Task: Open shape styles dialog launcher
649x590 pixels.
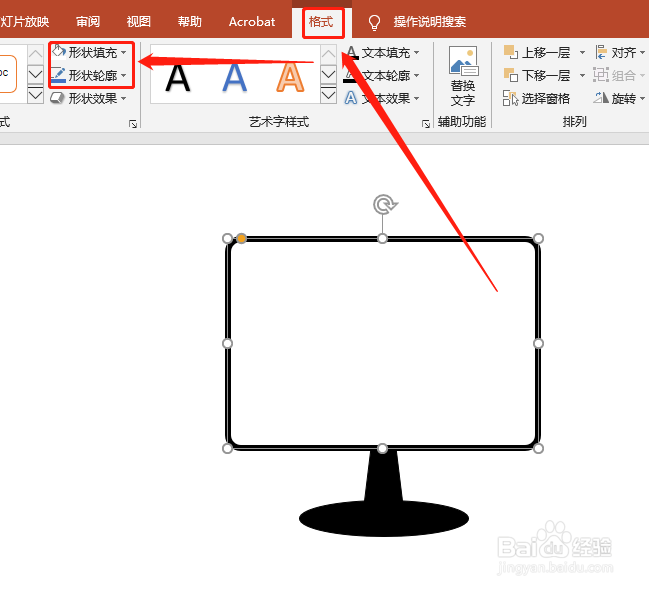Action: (x=133, y=124)
